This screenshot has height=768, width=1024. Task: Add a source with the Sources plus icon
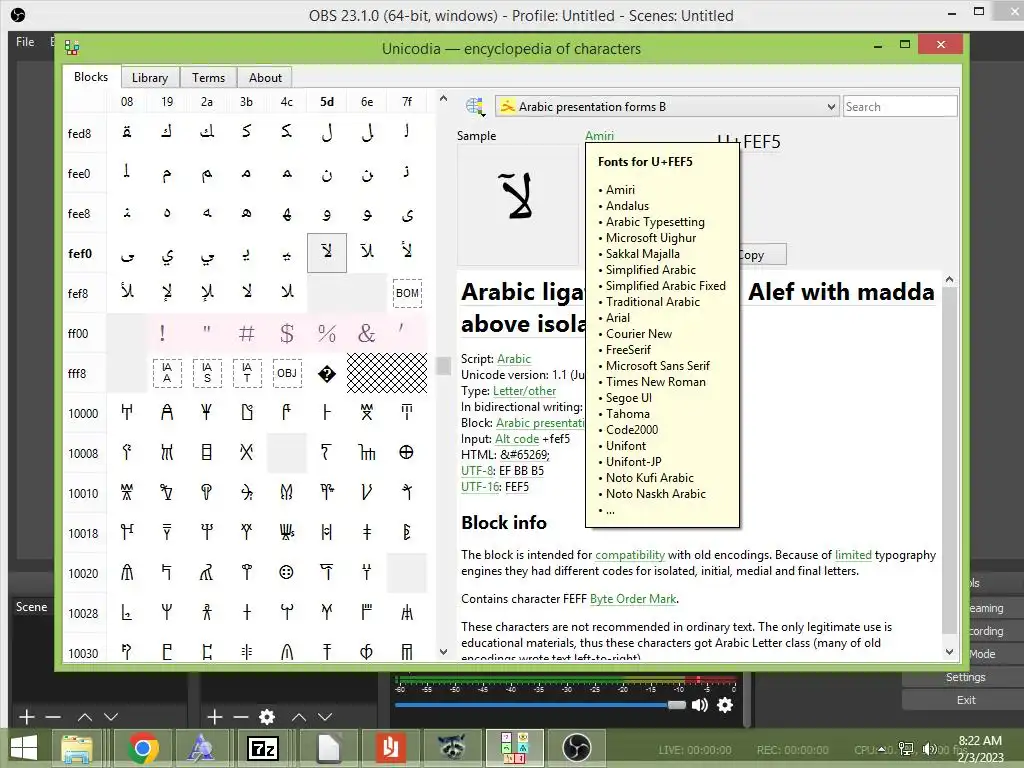point(214,717)
